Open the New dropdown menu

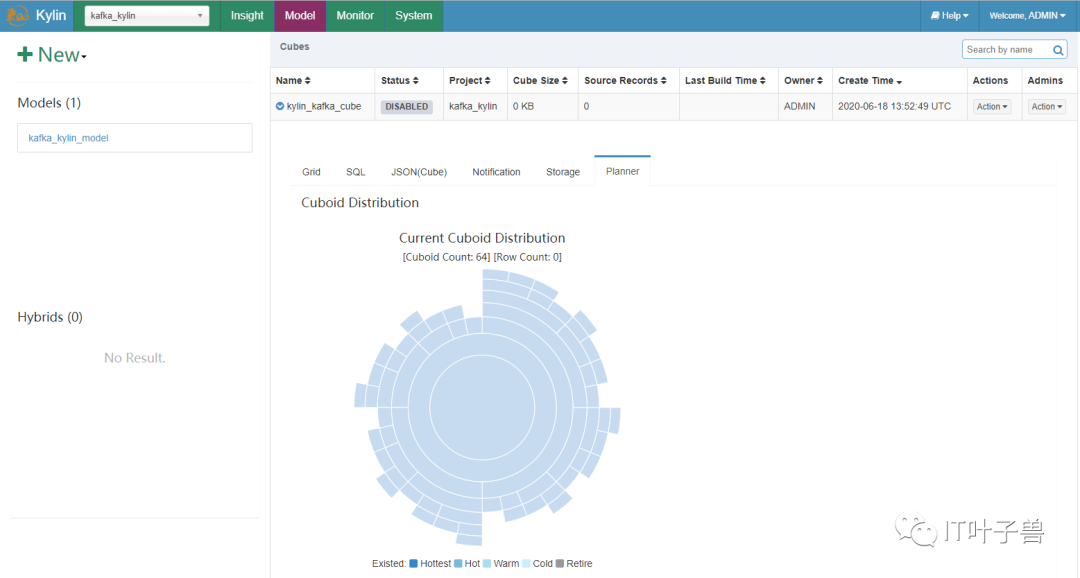coord(52,54)
